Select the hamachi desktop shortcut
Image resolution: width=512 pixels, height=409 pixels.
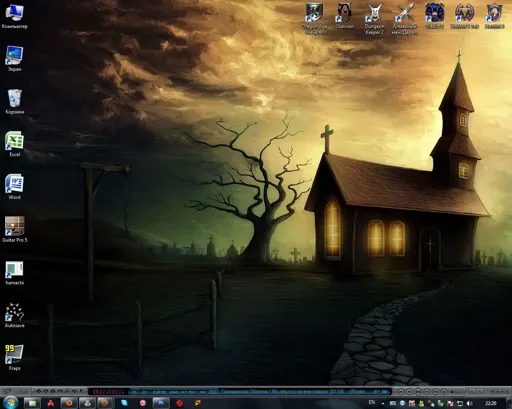pos(14,272)
